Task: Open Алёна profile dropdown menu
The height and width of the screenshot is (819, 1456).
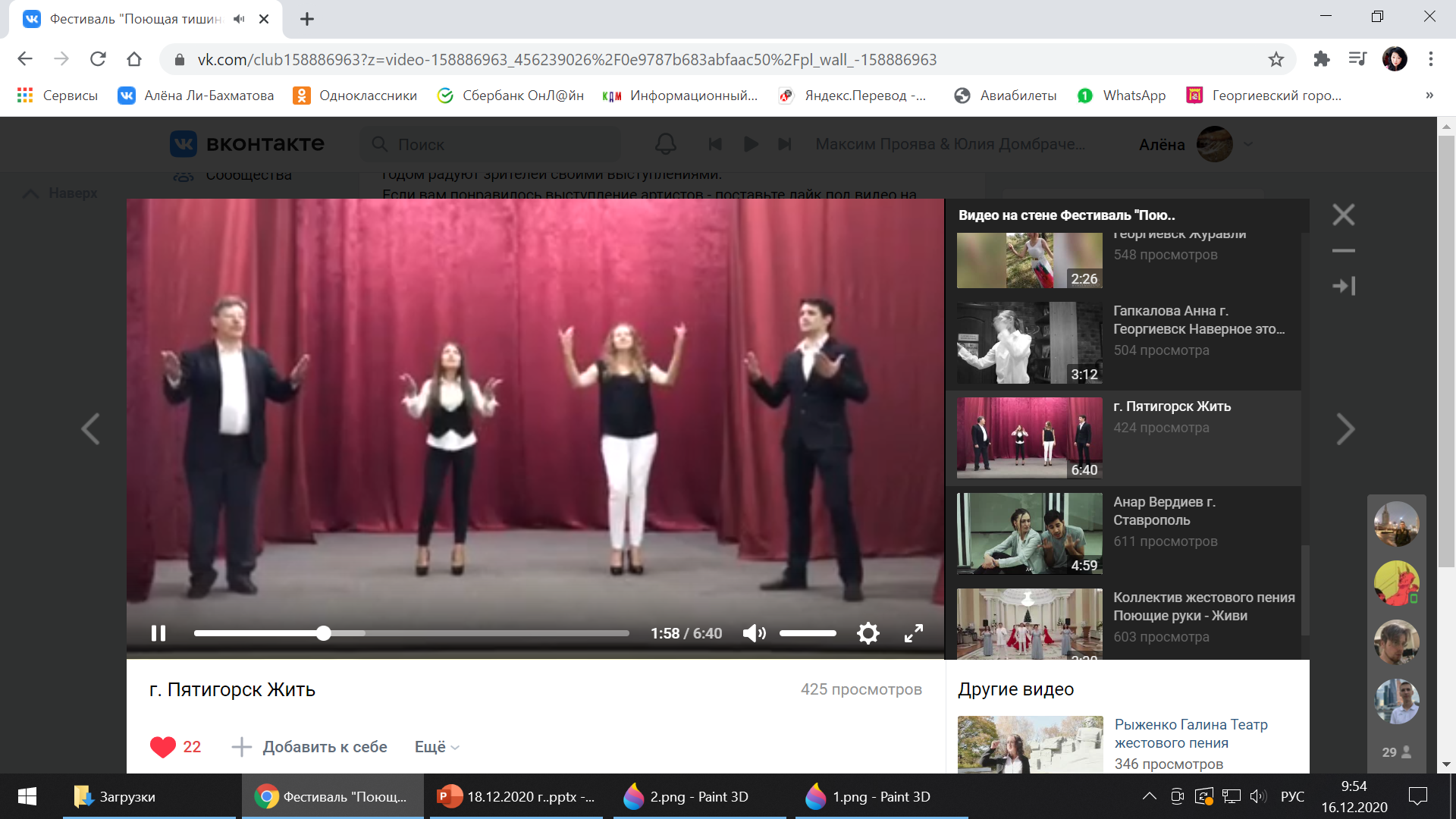Action: 1196,144
